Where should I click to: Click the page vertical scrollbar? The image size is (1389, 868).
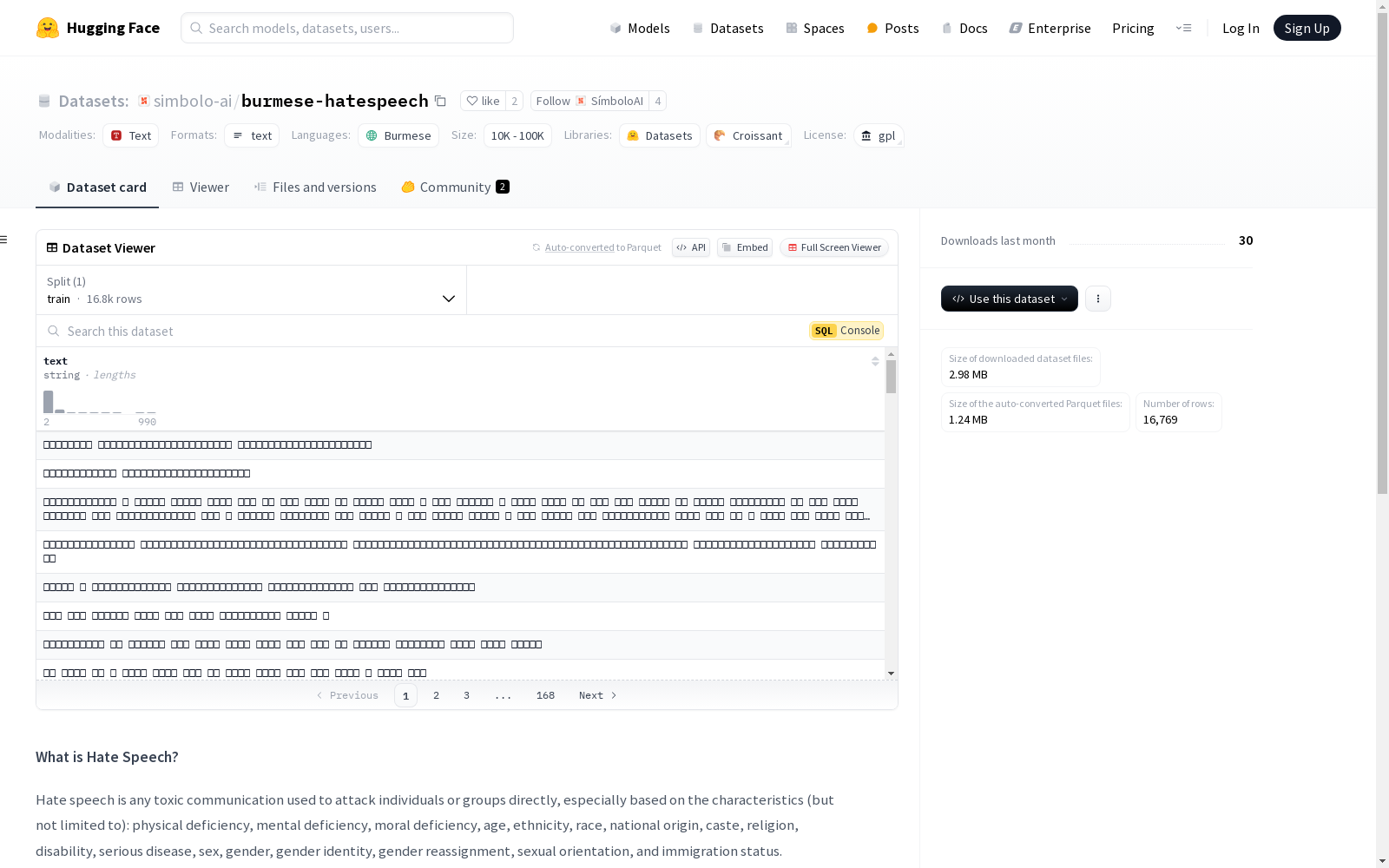pos(1382,252)
